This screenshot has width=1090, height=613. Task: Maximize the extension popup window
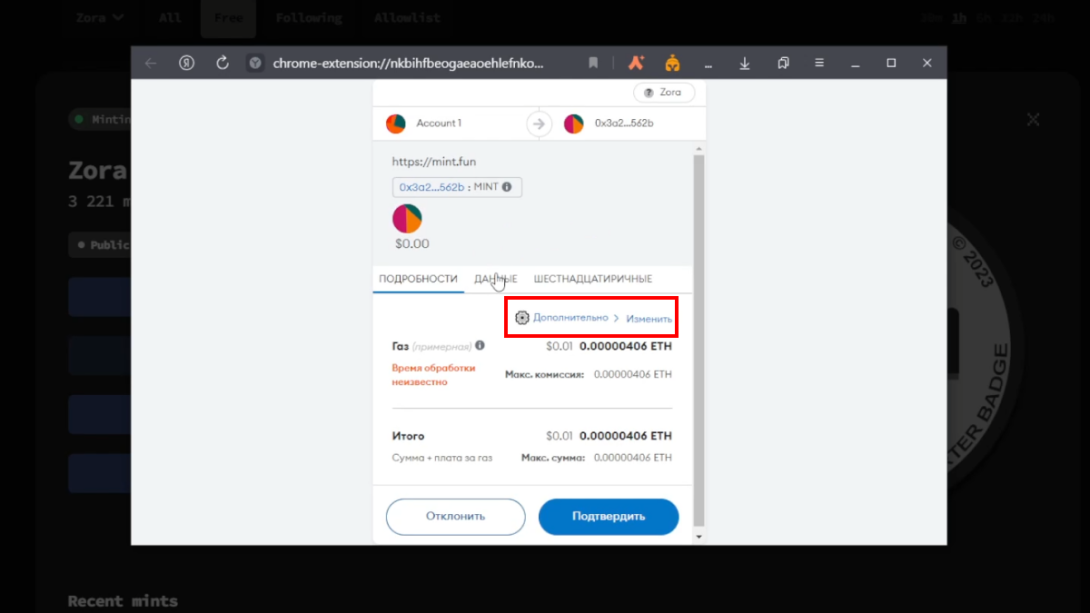point(891,63)
